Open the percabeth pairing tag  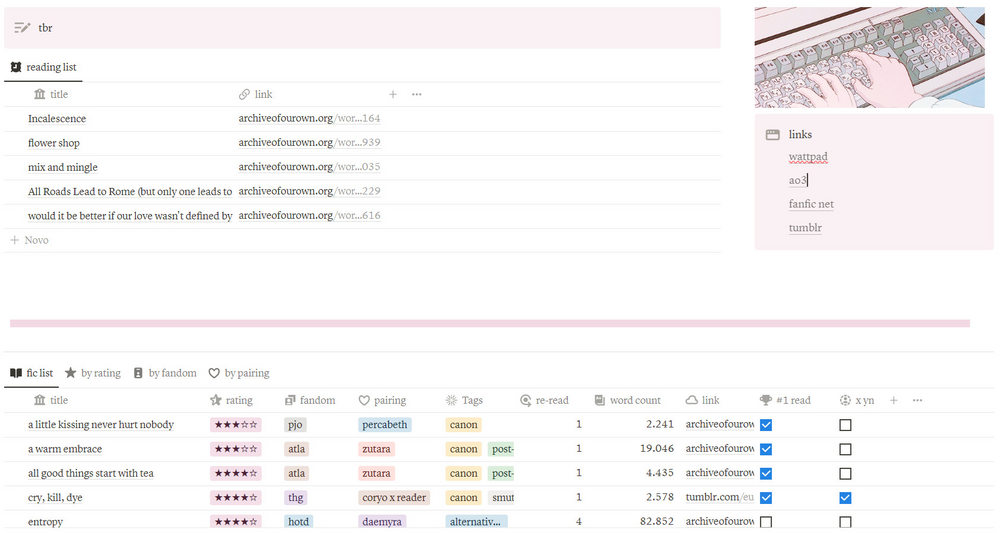pos(385,425)
